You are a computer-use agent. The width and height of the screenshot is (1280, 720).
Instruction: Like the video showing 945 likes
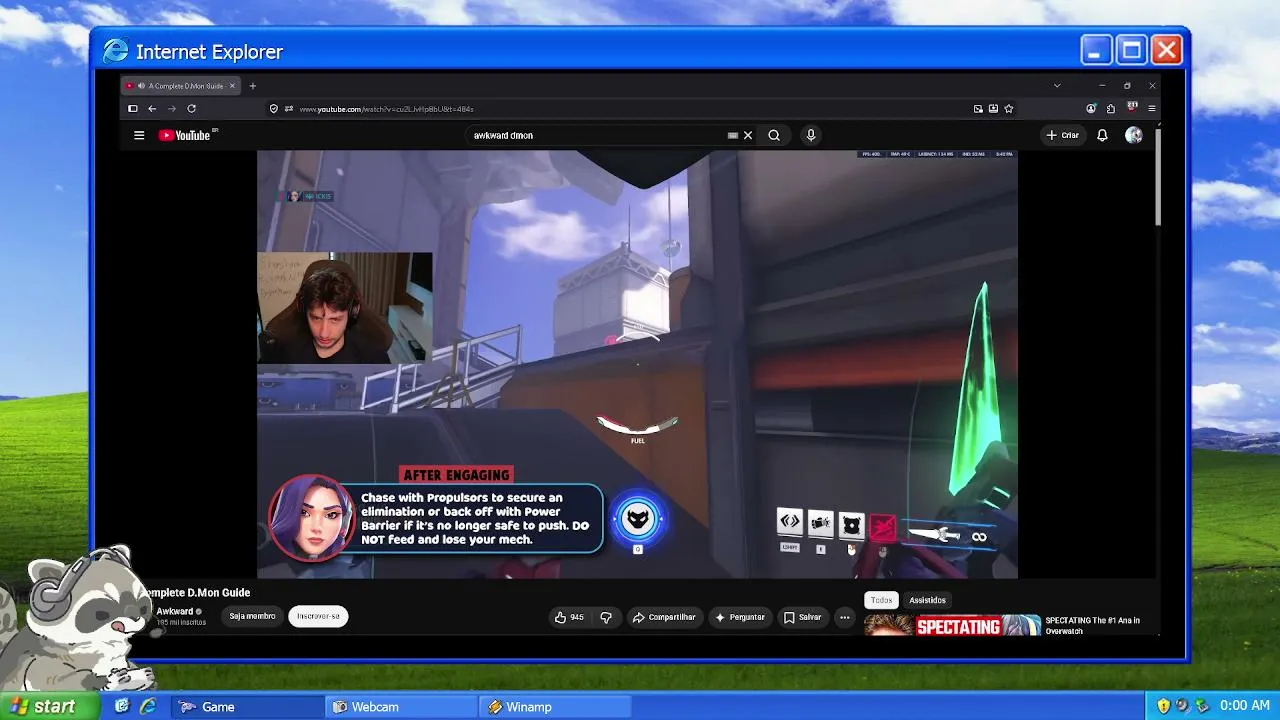click(569, 617)
